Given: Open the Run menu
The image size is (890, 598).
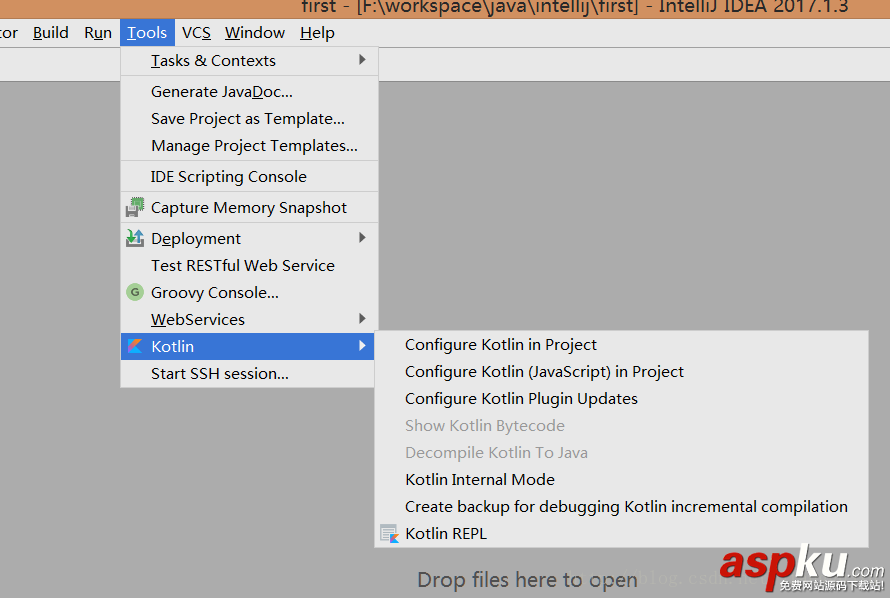Looking at the screenshot, I should tap(98, 33).
